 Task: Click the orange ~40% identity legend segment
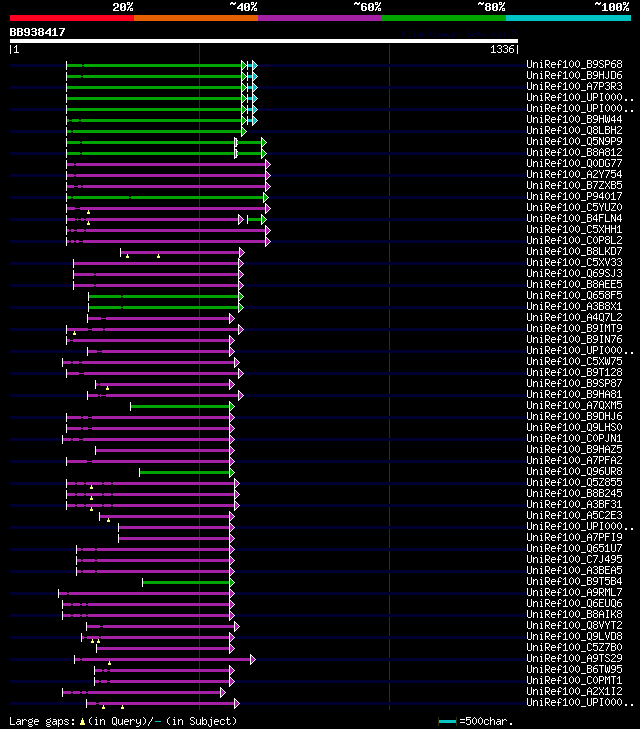(x=196, y=18)
